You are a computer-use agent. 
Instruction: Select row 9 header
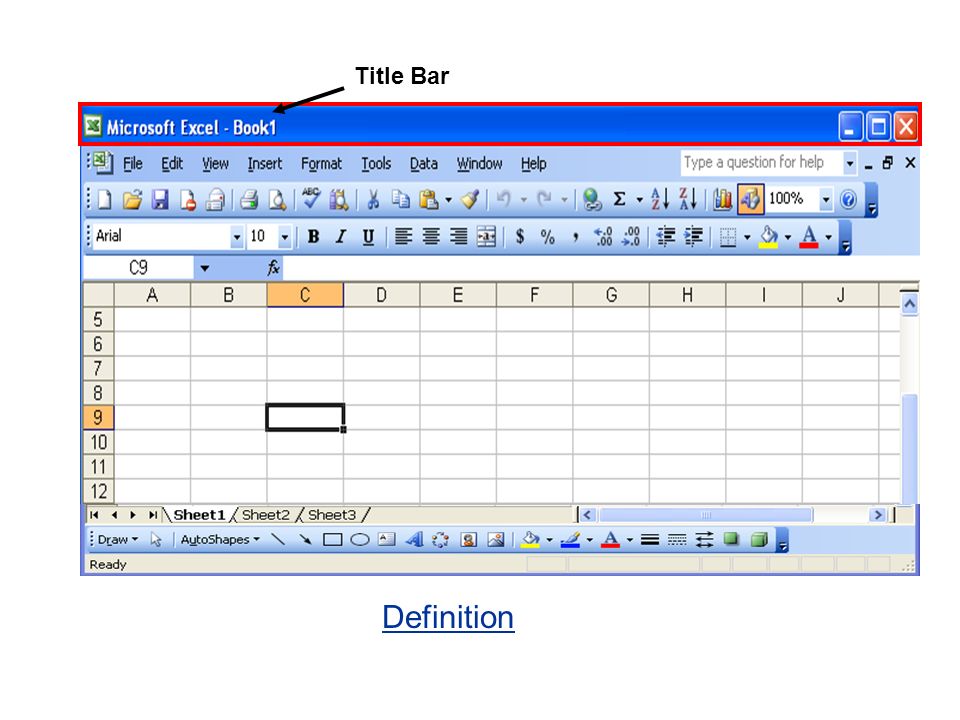coord(98,418)
